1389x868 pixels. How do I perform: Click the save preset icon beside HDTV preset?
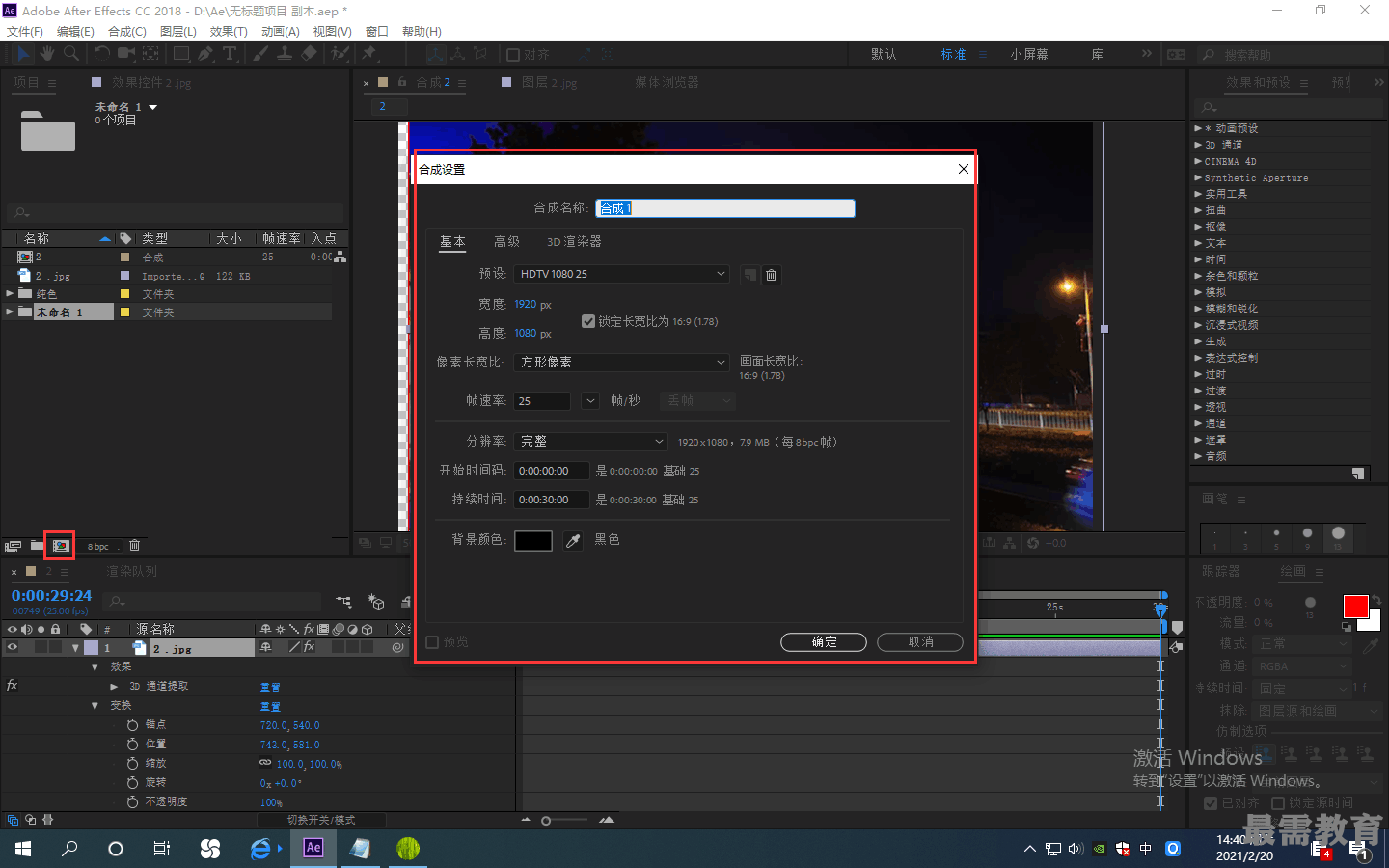coord(749,275)
